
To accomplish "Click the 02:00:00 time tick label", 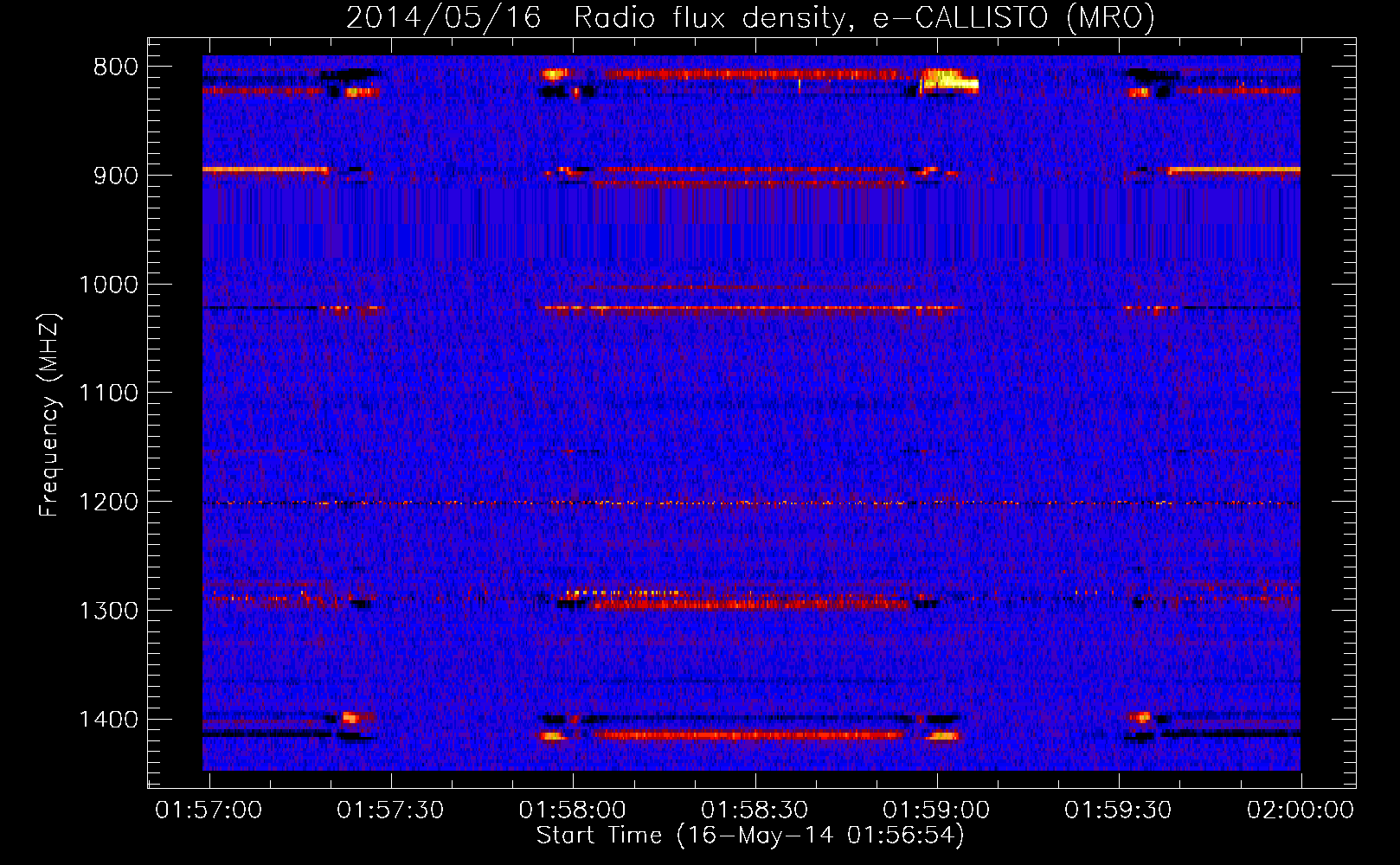I will coord(1300,810).
